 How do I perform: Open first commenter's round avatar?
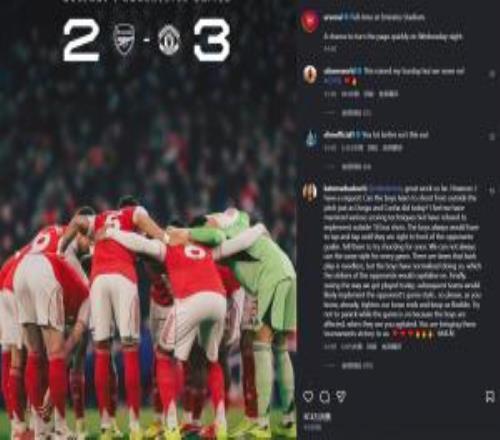pyautogui.click(x=310, y=74)
